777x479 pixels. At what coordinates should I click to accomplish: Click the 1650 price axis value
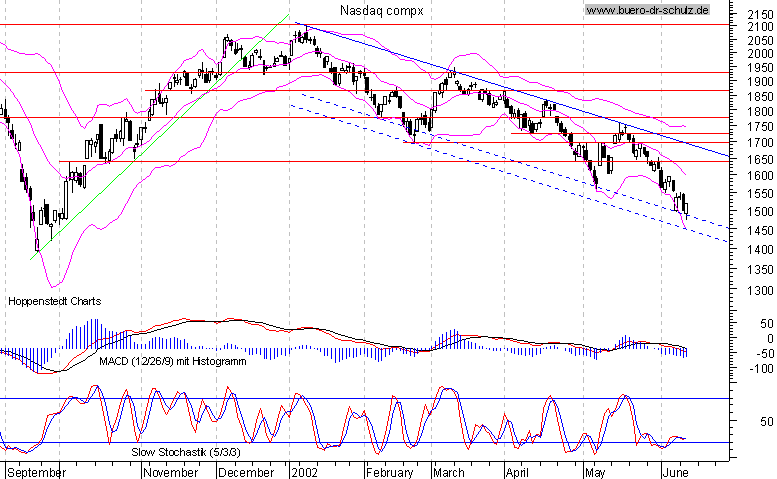coord(760,160)
